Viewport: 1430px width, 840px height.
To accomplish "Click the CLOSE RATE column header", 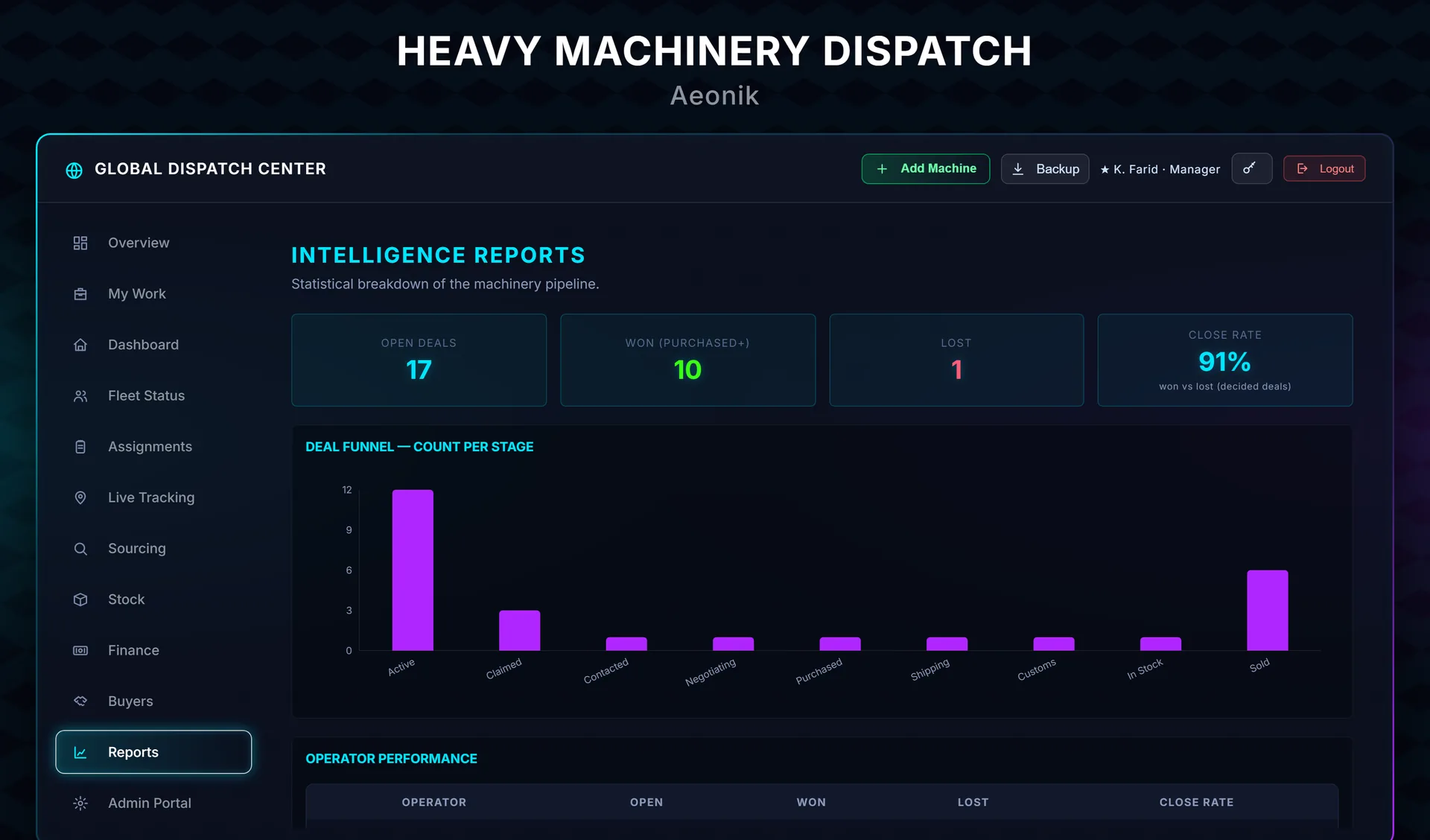I will pos(1196,803).
